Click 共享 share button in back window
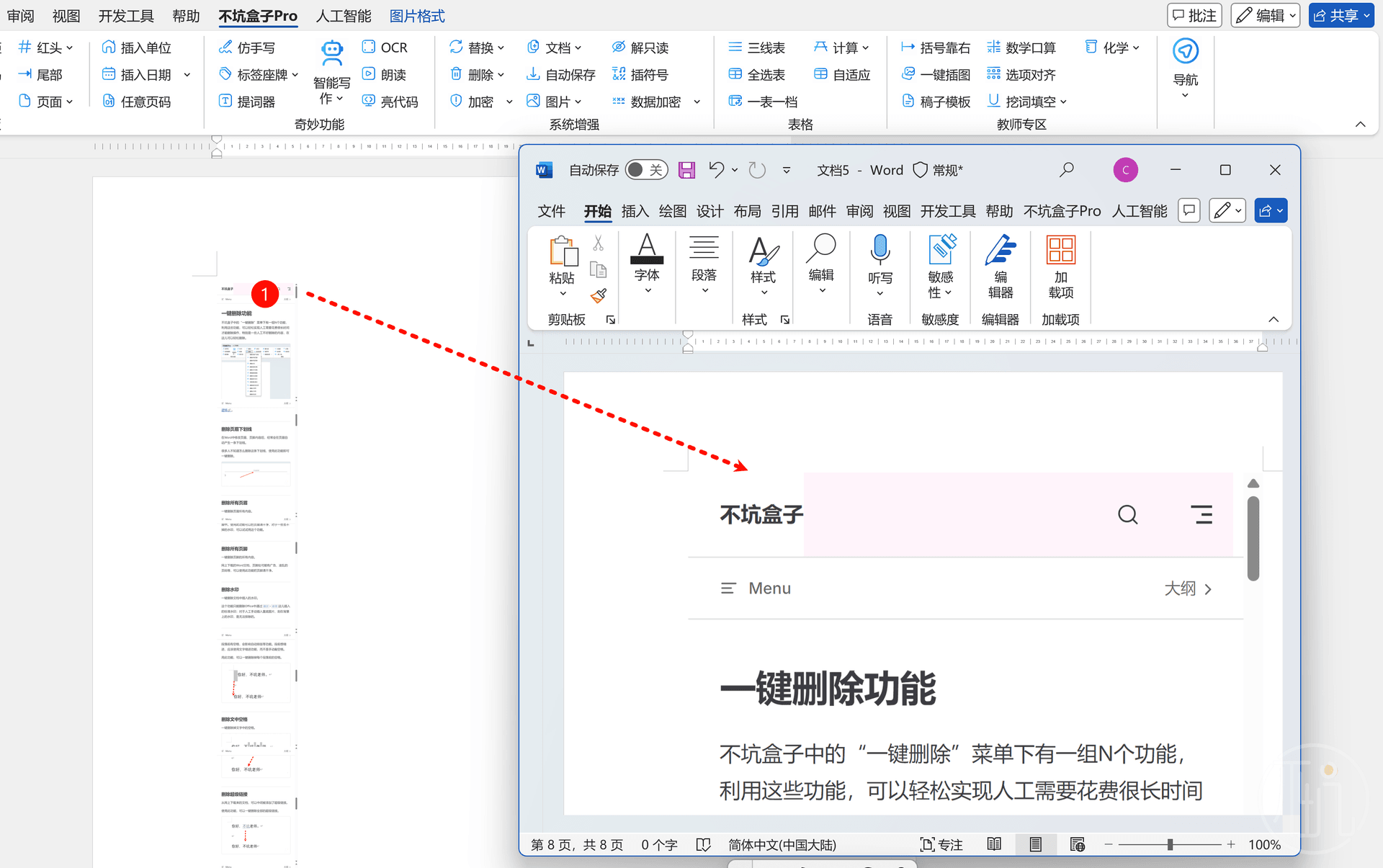Image resolution: width=1383 pixels, height=868 pixels. point(1342,15)
